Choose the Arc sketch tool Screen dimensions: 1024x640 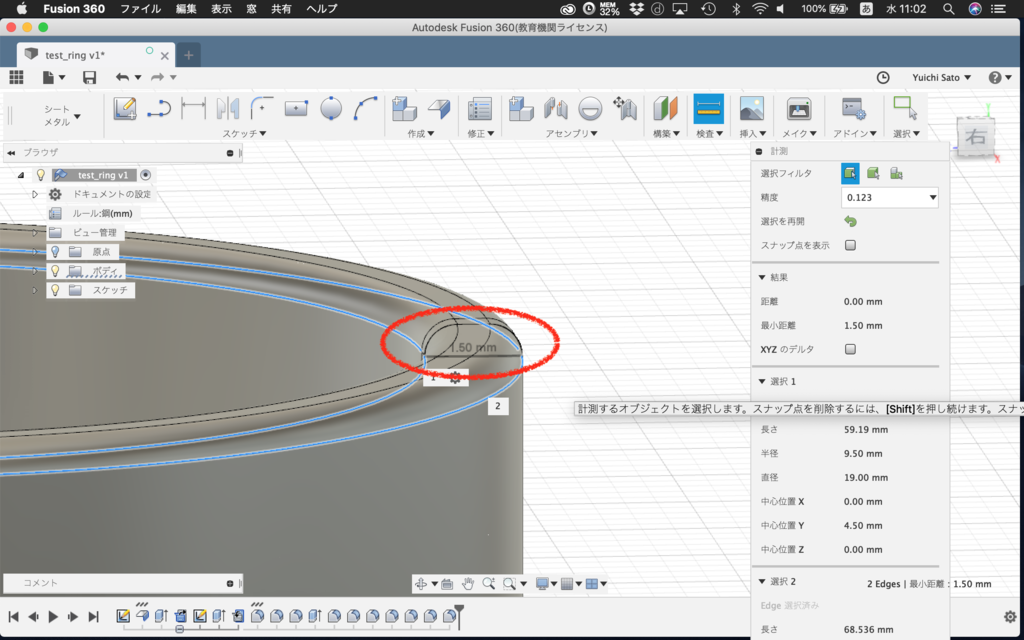click(365, 108)
